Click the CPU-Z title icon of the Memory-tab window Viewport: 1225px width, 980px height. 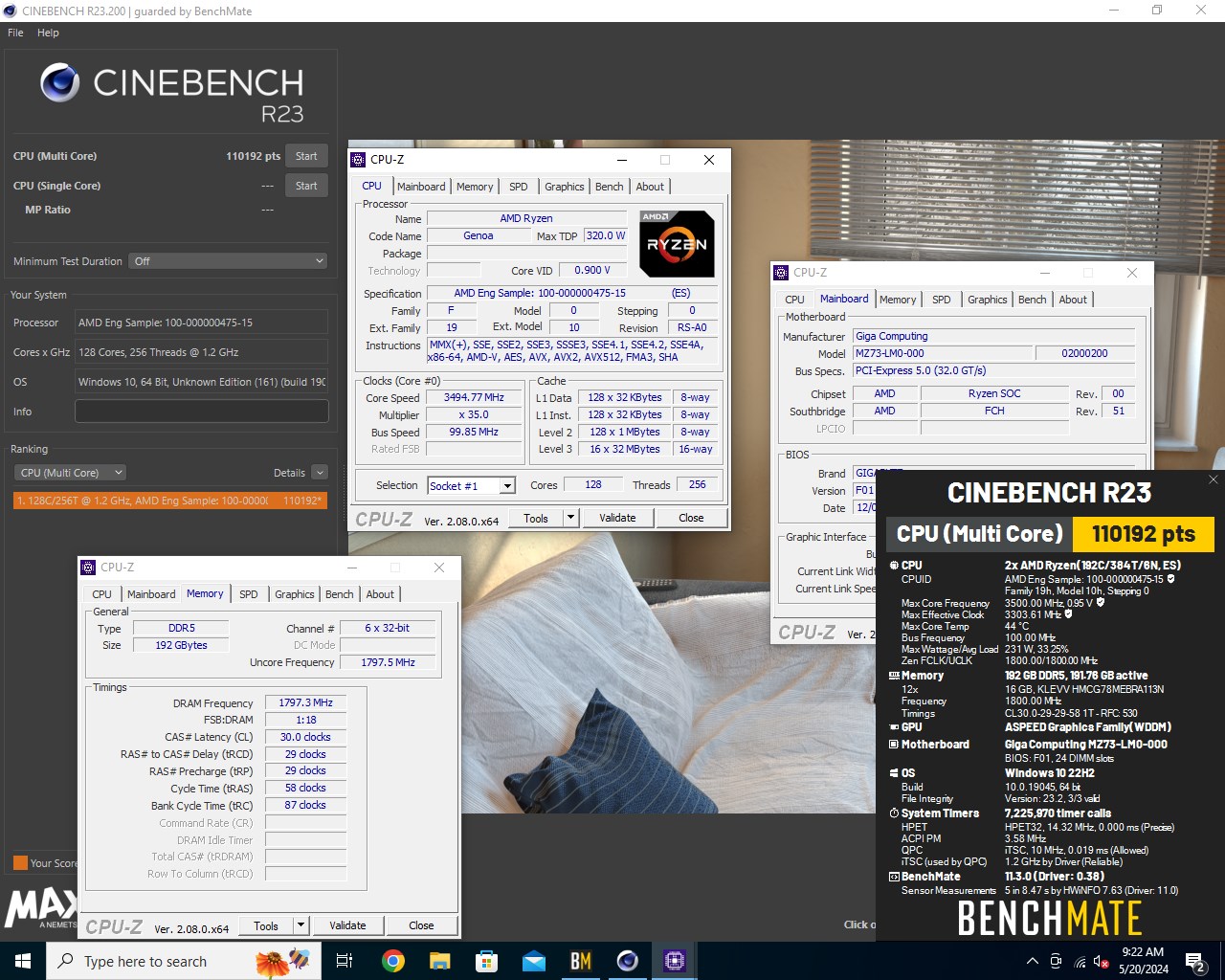click(x=88, y=568)
